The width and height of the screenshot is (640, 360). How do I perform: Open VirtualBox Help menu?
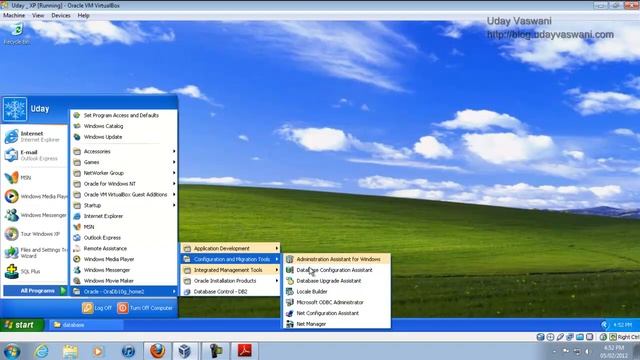[83, 16]
